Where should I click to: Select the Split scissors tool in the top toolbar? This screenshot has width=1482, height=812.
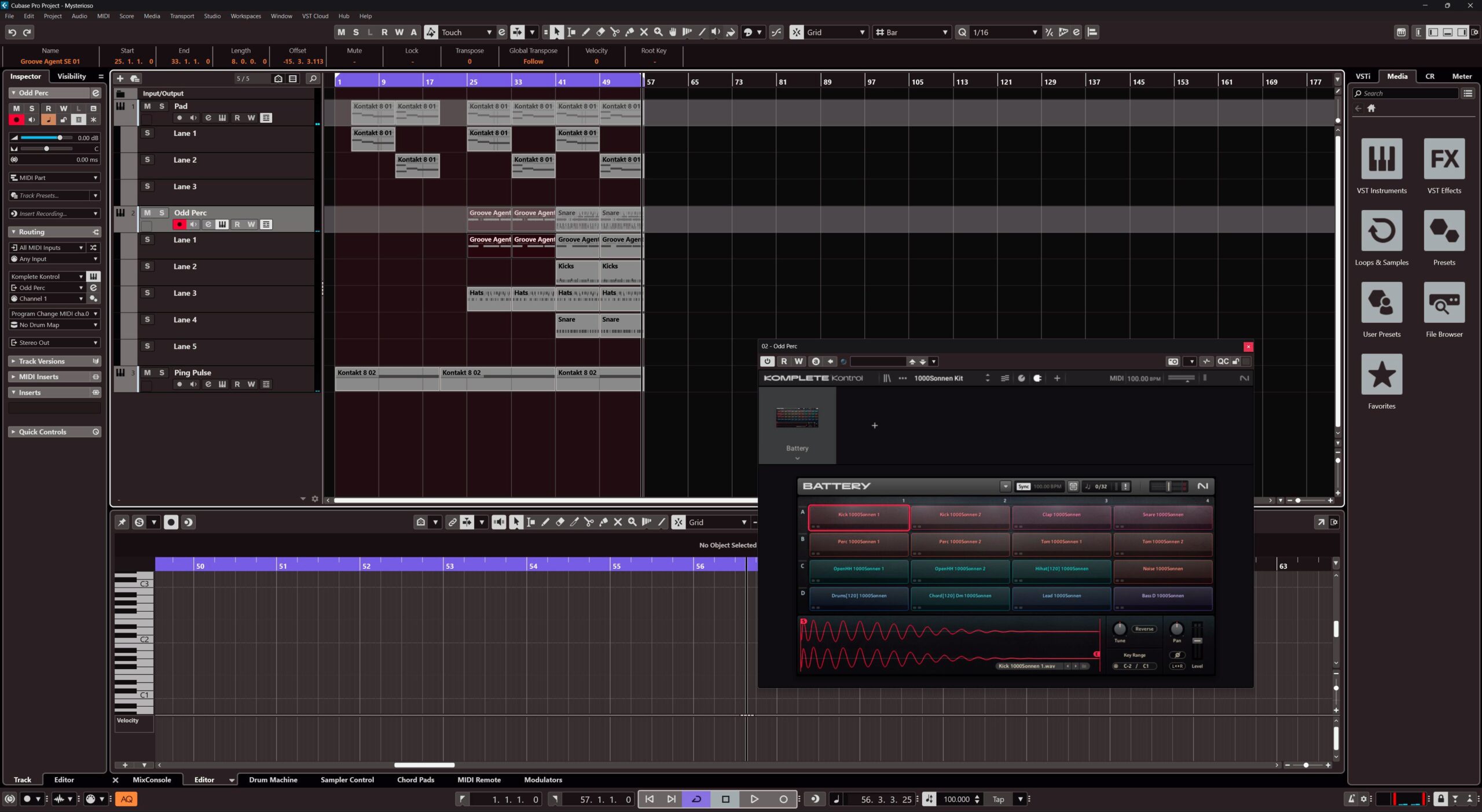click(615, 32)
